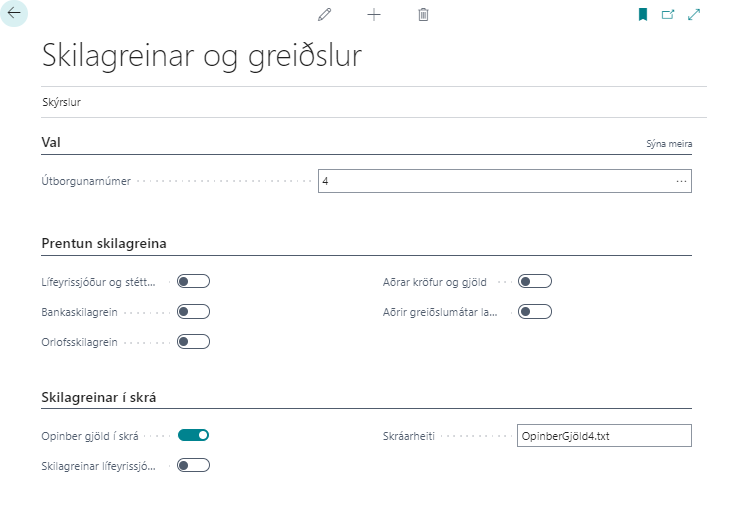This screenshot has width=731, height=509.
Task: Open lookup ellipsis in Útborgunarnúmer field
Action: click(681, 181)
